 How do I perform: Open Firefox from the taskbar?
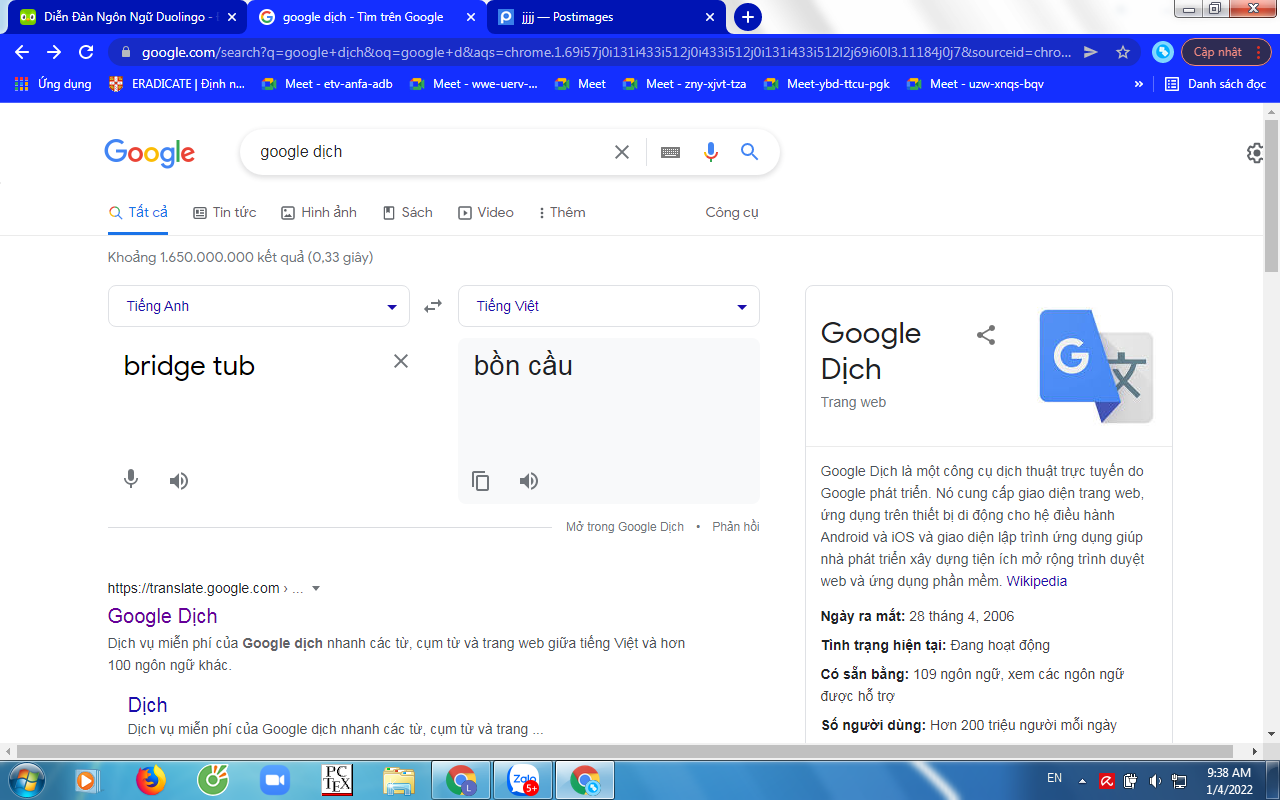pyautogui.click(x=151, y=780)
